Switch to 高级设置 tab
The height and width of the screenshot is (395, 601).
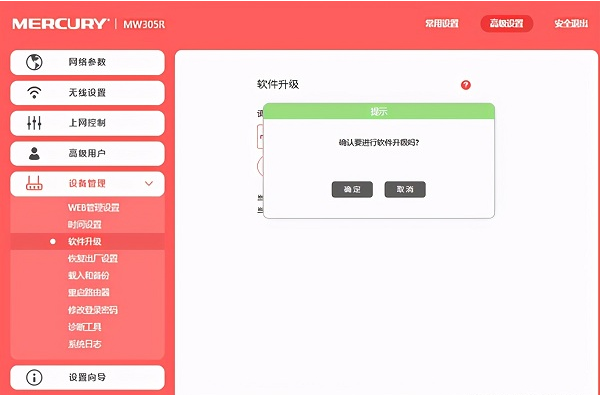tap(507, 24)
